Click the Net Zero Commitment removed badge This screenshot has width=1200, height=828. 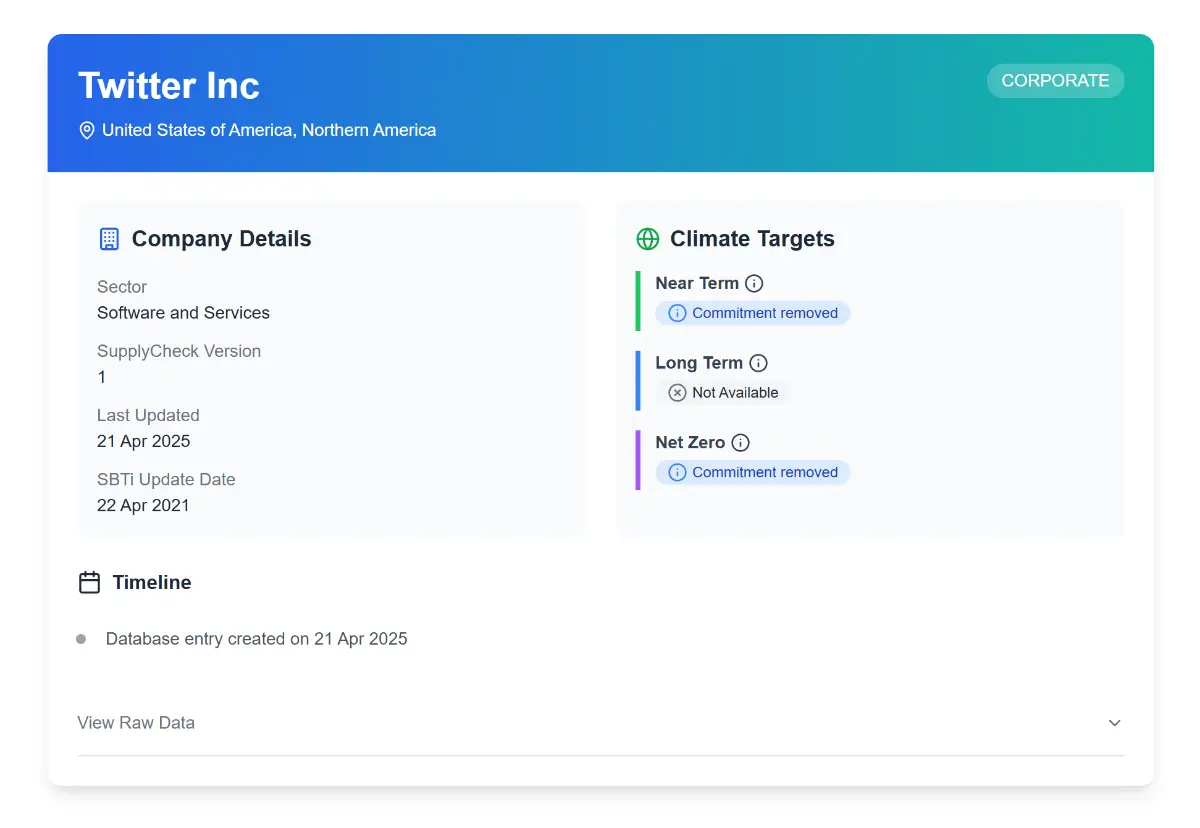pos(753,473)
